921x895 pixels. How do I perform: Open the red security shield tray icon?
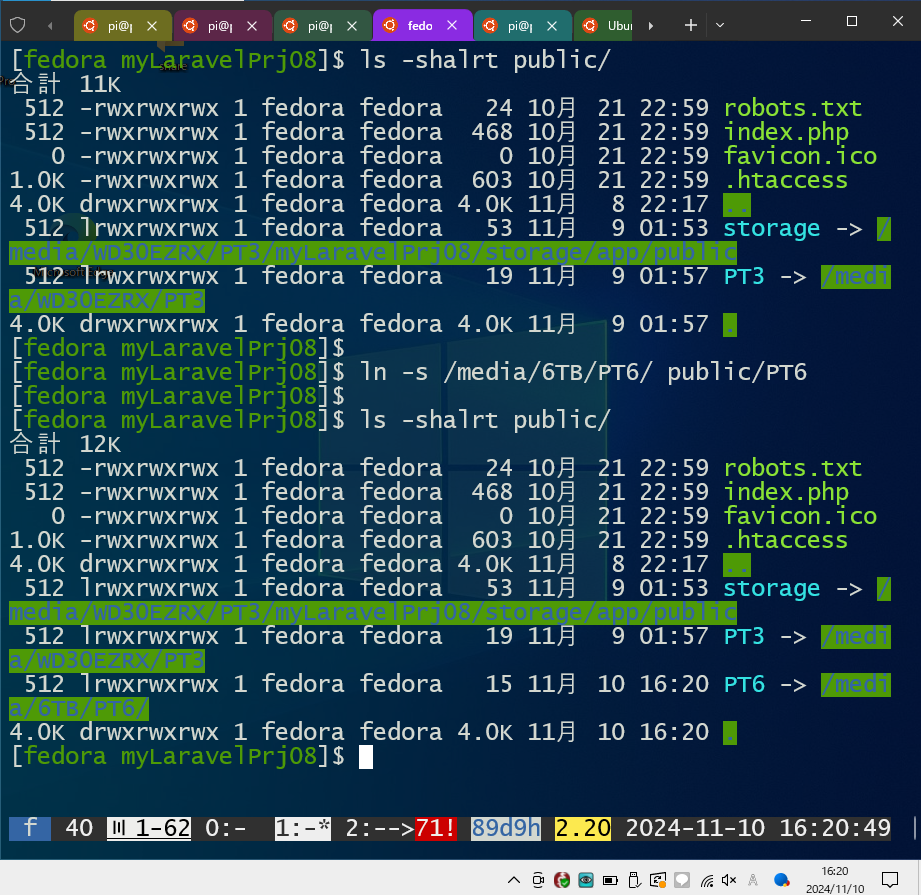562,880
